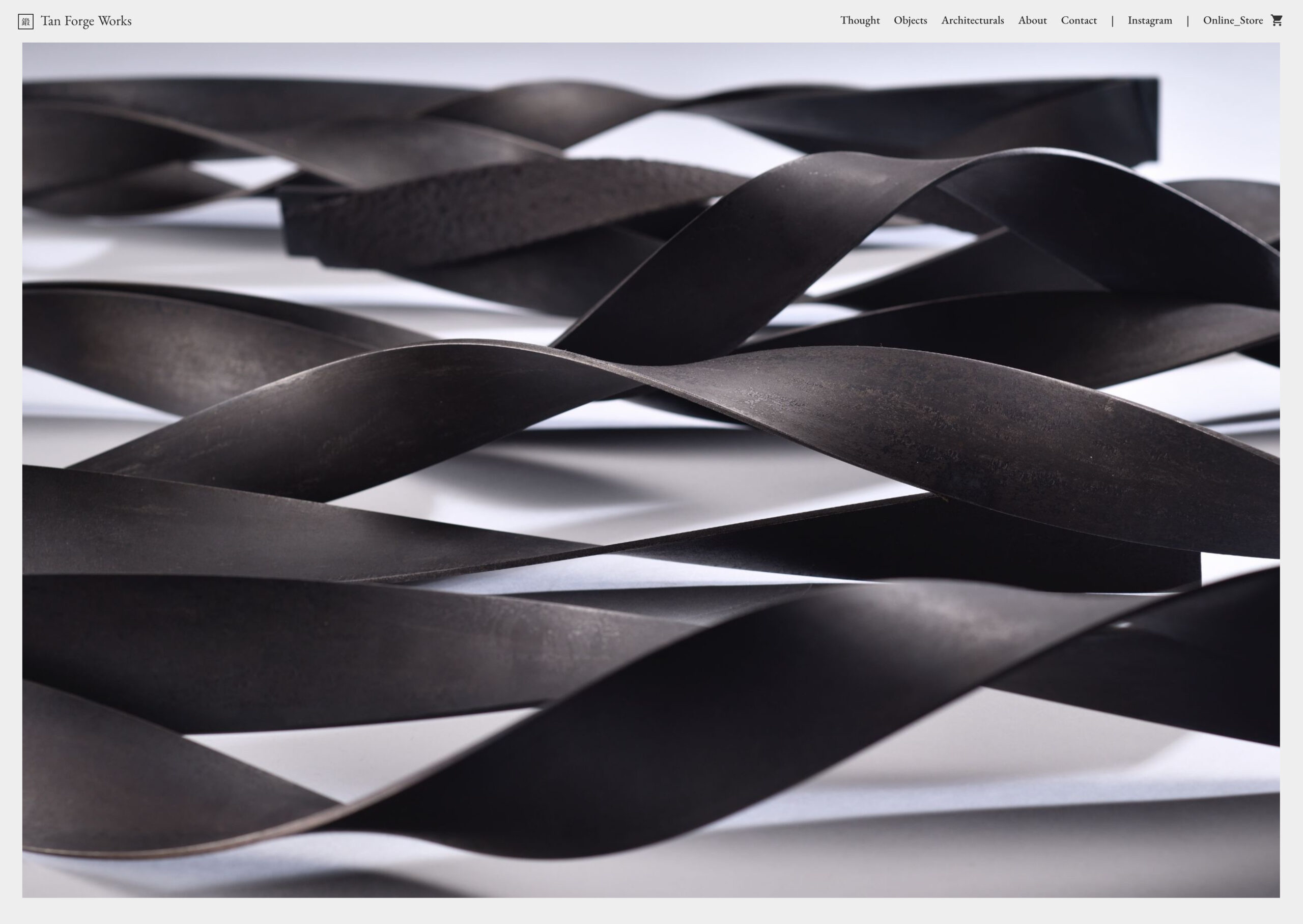The height and width of the screenshot is (924, 1303).
Task: Open the Architecturals menu item
Action: [x=973, y=20]
